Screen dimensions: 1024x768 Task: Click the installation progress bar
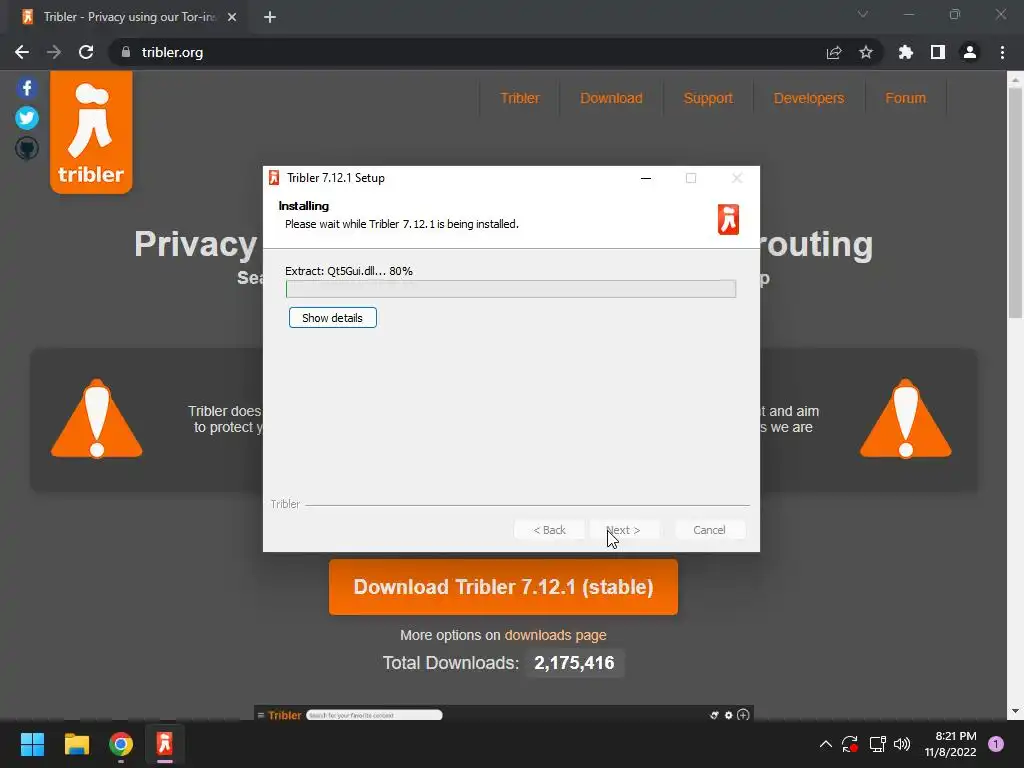pos(511,289)
